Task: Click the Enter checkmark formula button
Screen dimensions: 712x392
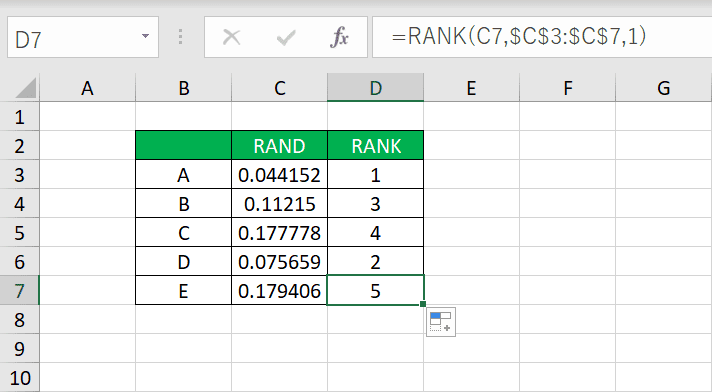Action: click(286, 37)
